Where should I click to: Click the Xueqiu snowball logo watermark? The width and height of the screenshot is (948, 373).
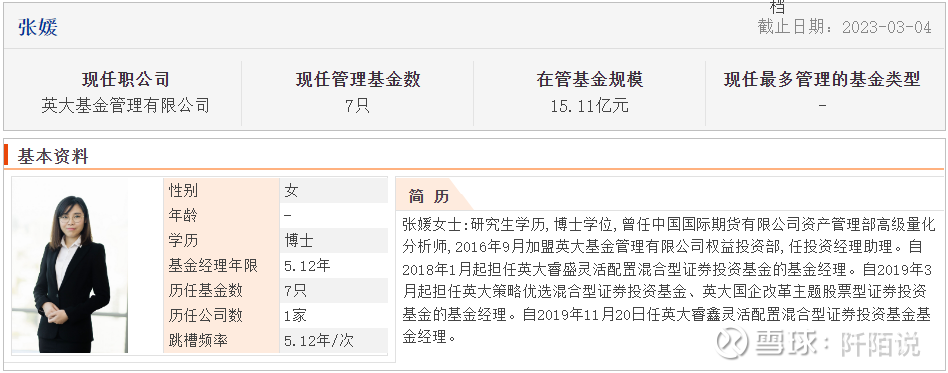click(x=730, y=343)
